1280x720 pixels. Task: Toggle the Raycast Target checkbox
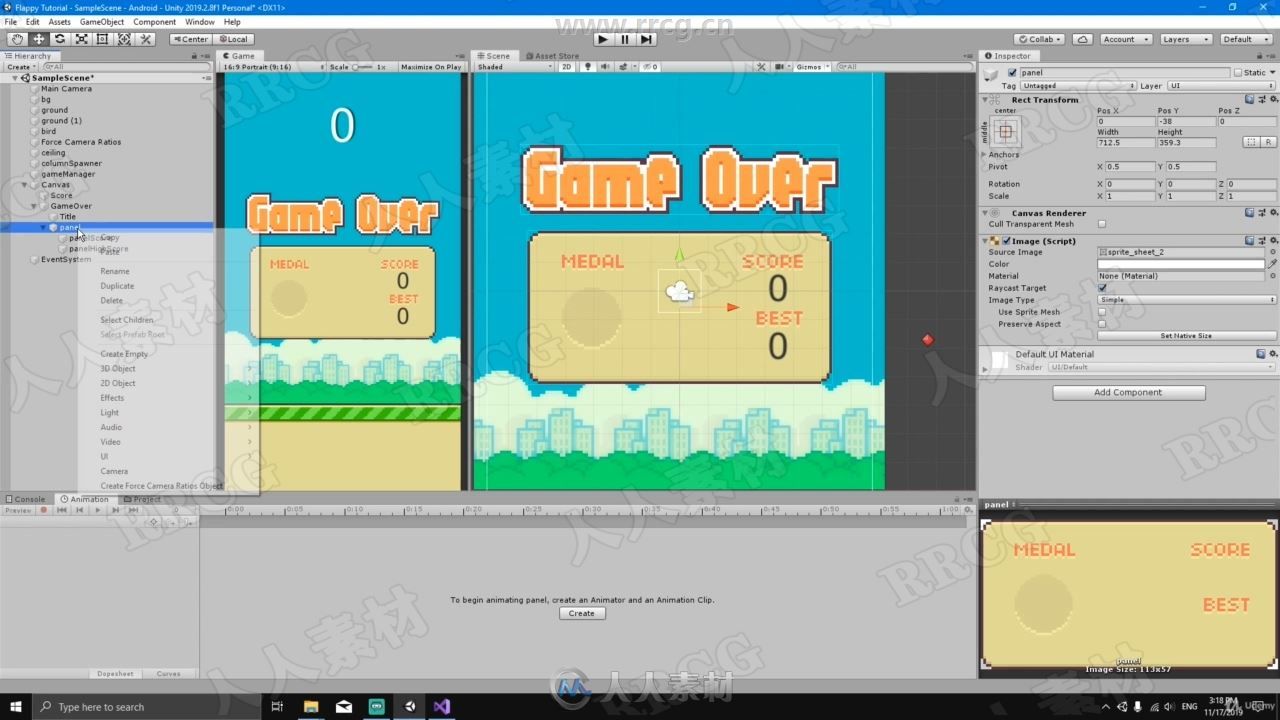[x=1102, y=288]
